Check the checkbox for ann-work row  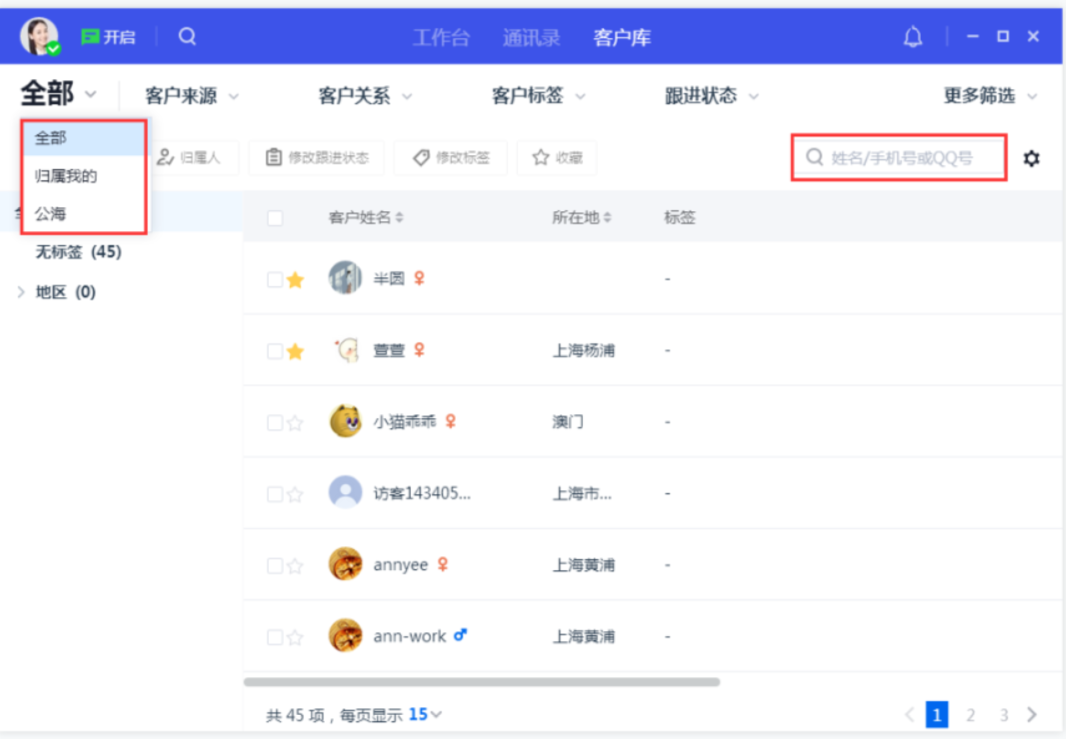[275, 637]
